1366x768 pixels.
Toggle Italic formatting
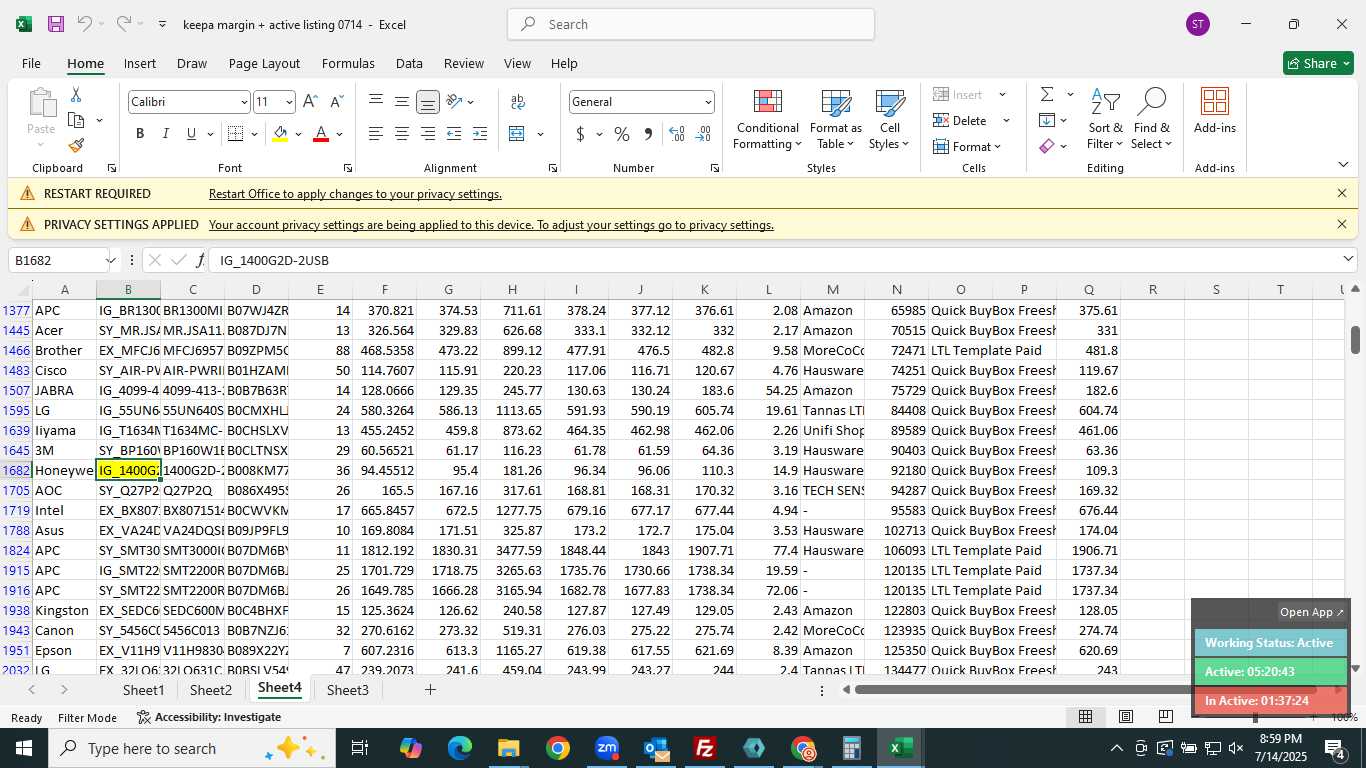click(166, 134)
